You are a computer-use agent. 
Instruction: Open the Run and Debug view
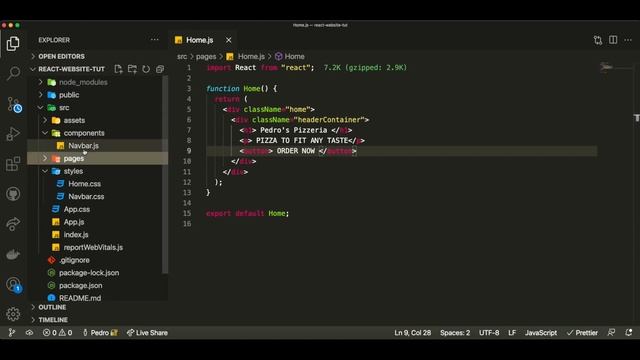[13, 134]
